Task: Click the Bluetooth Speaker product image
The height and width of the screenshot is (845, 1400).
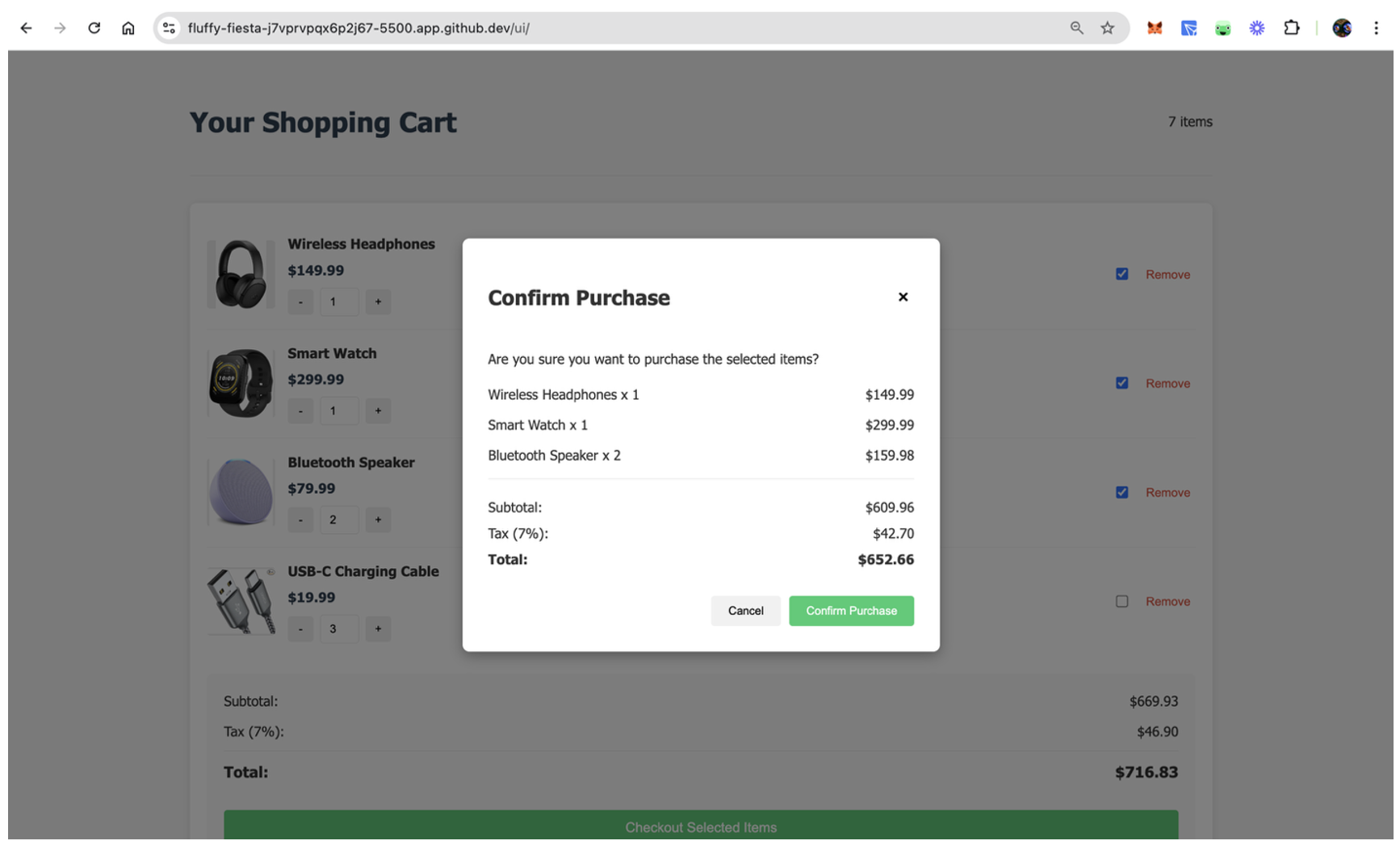Action: pyautogui.click(x=241, y=492)
